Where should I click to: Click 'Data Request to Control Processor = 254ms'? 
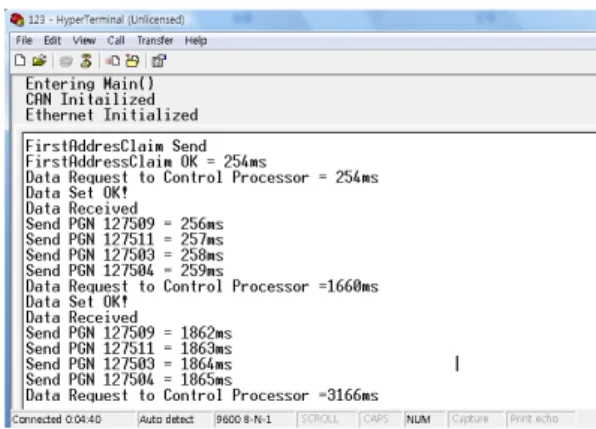[202, 177]
